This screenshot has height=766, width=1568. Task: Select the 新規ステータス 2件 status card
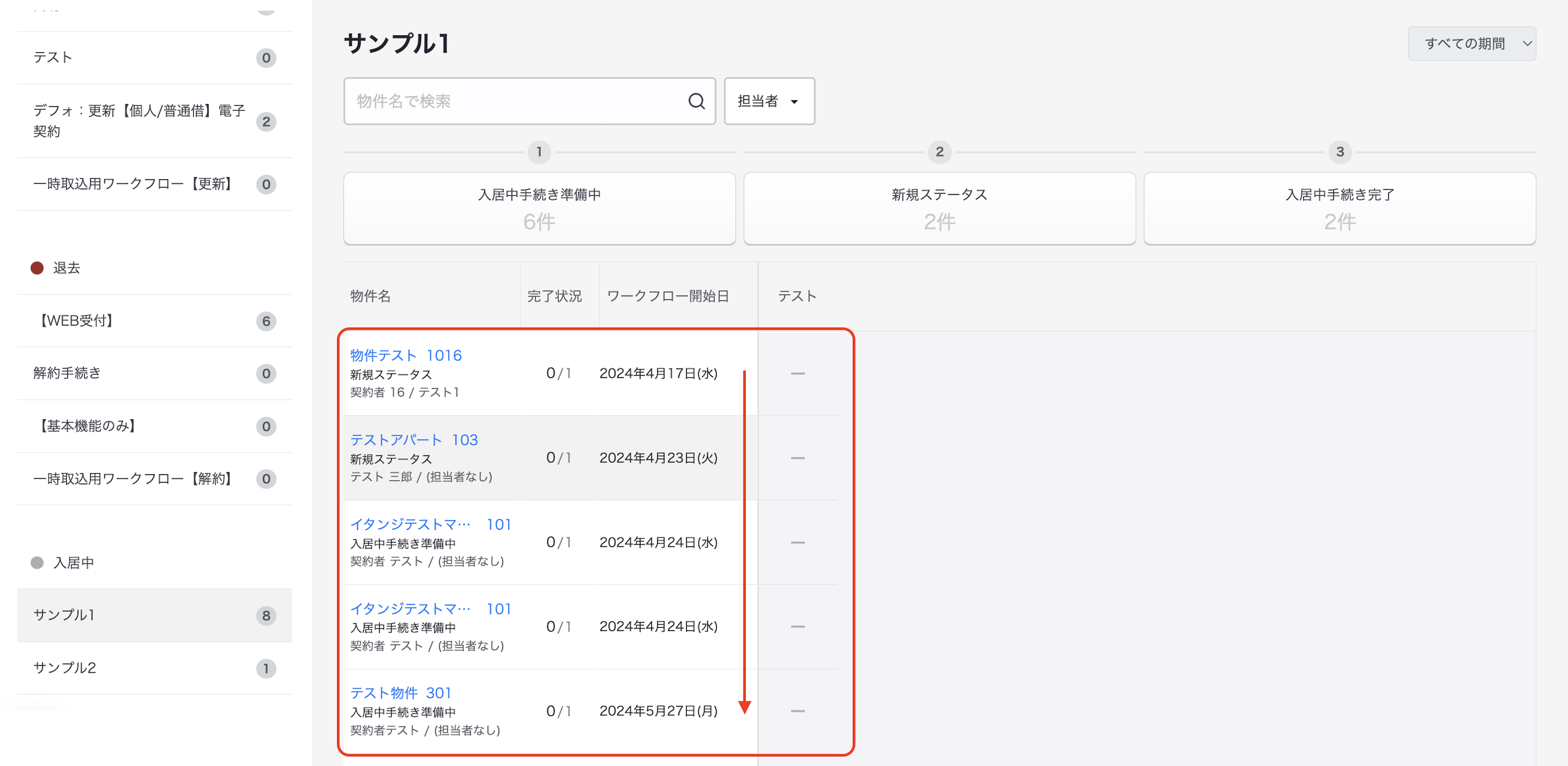click(939, 208)
